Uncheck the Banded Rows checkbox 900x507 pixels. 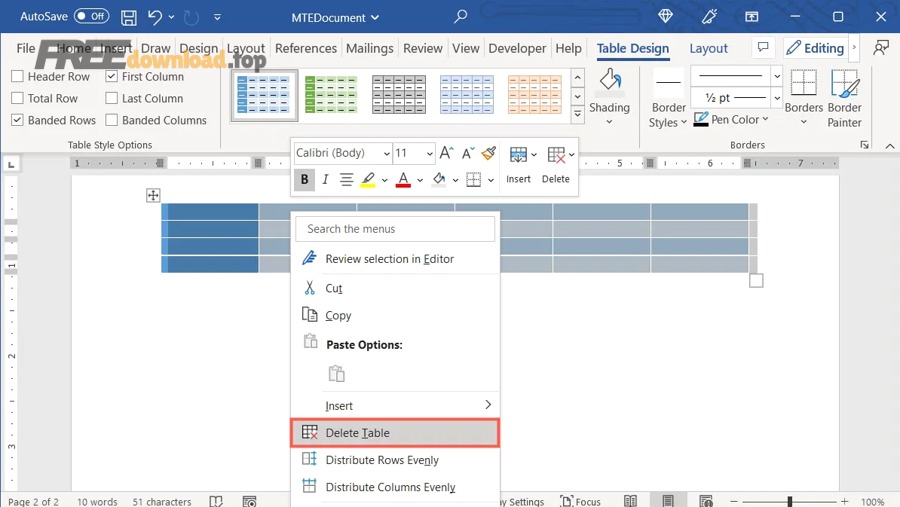coord(17,120)
